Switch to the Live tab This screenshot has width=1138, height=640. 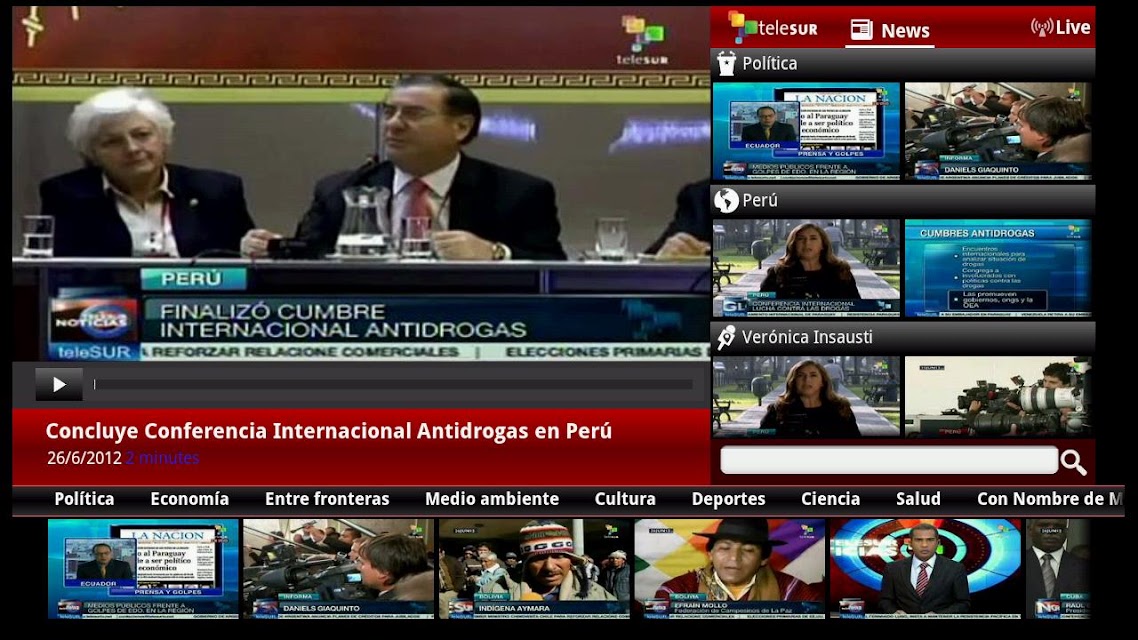(1060, 28)
